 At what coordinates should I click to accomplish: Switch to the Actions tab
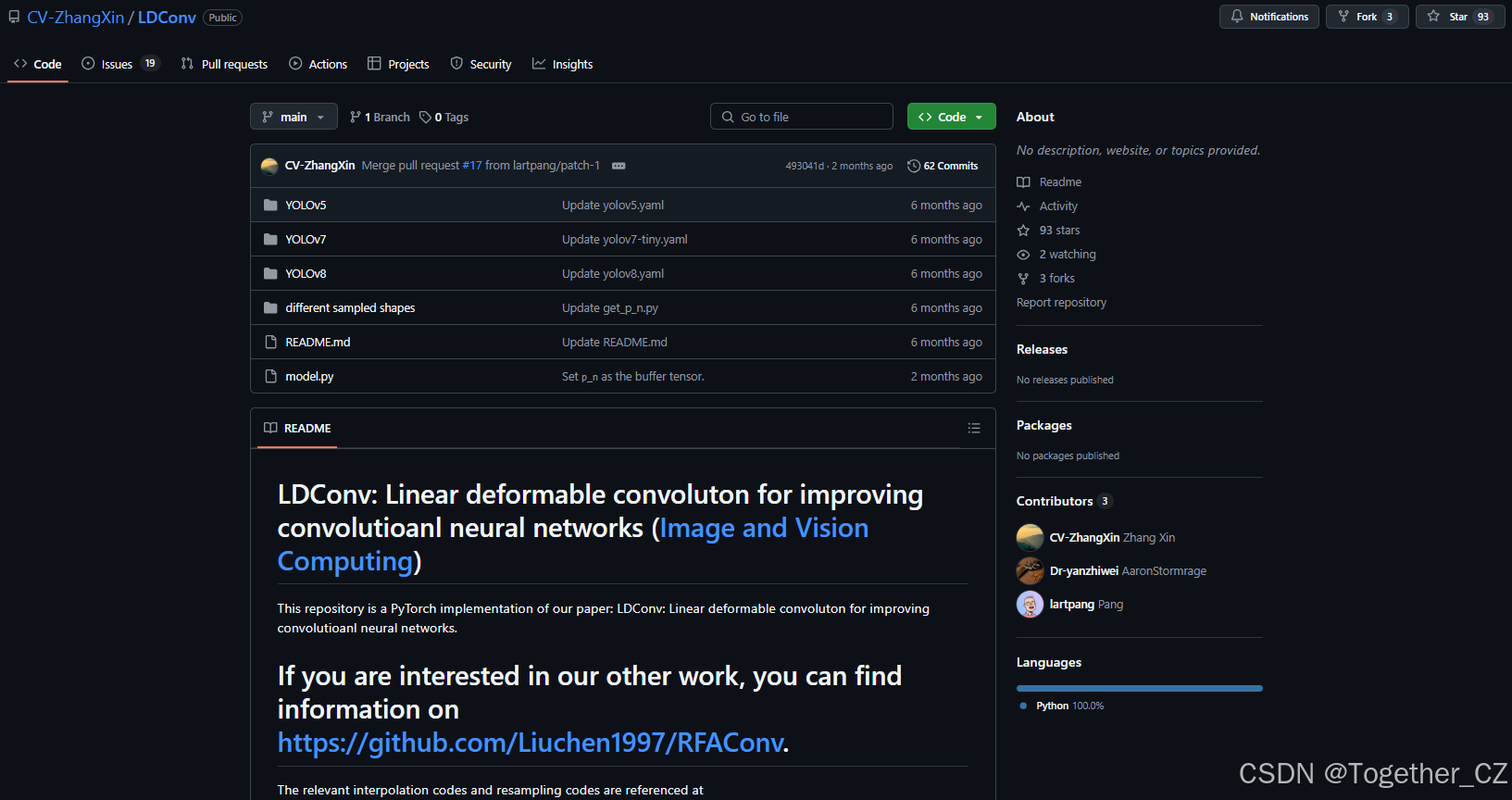point(318,64)
